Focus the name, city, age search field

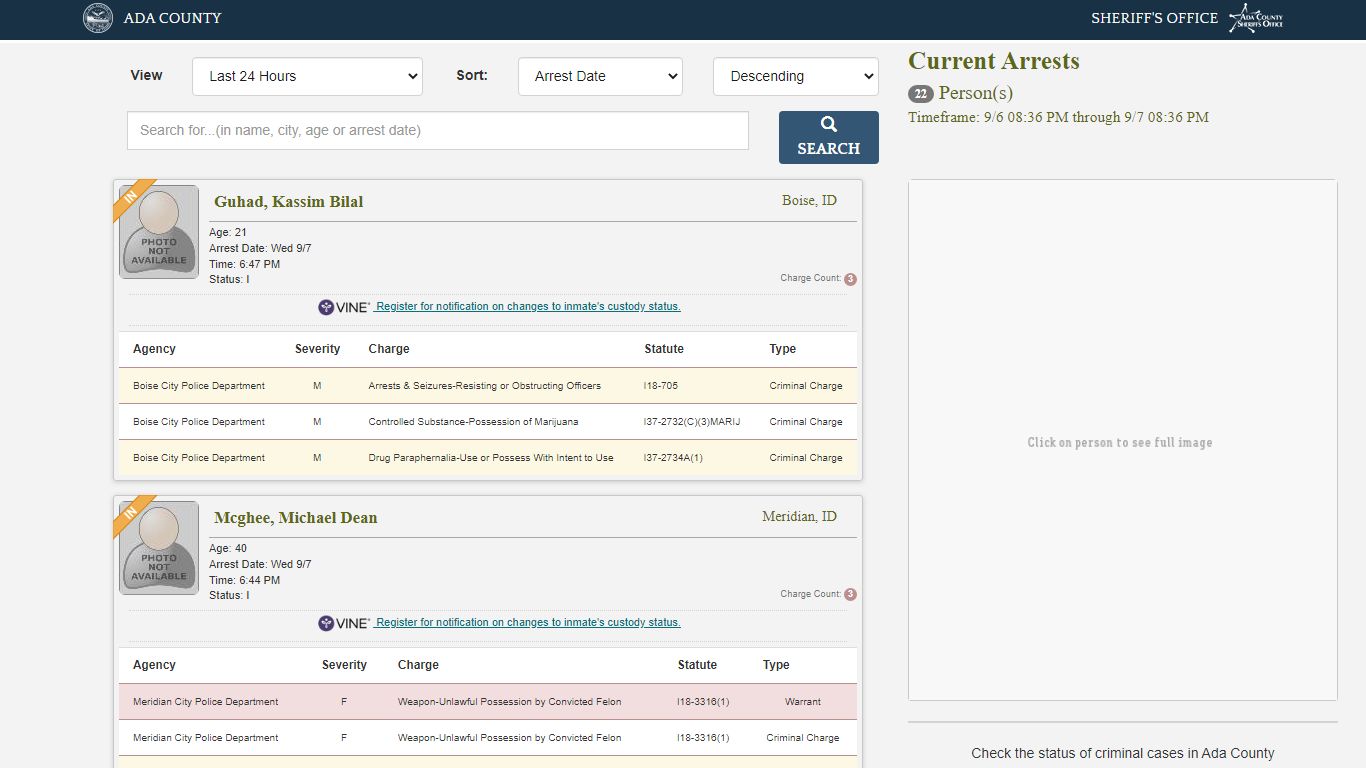pyautogui.click(x=438, y=130)
